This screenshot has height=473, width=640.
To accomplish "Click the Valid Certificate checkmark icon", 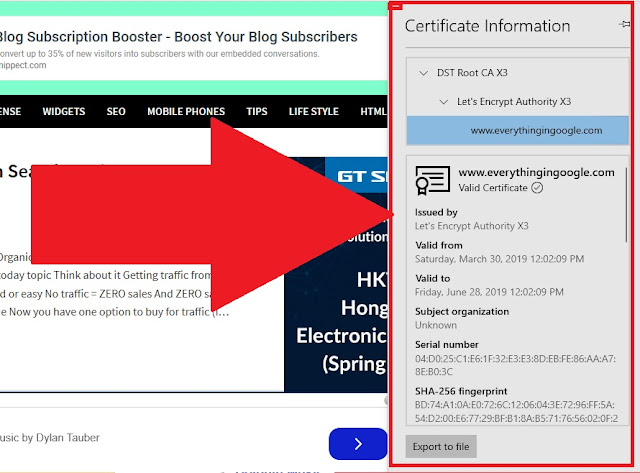I will (537, 188).
